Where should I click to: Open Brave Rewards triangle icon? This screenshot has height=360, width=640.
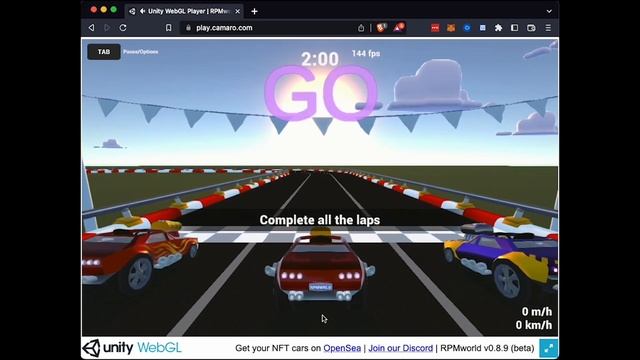[399, 27]
